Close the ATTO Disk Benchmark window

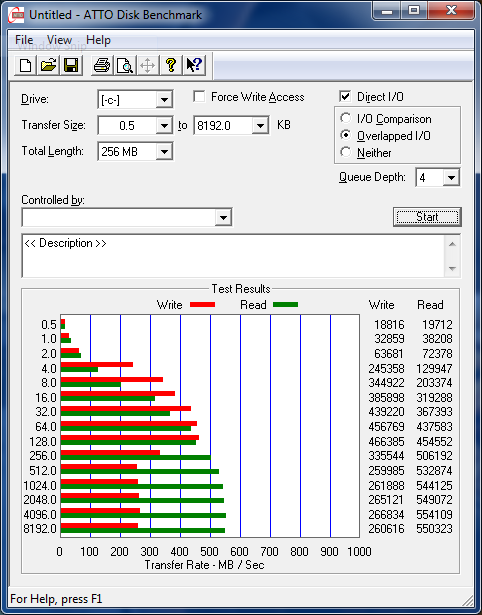(451, 11)
